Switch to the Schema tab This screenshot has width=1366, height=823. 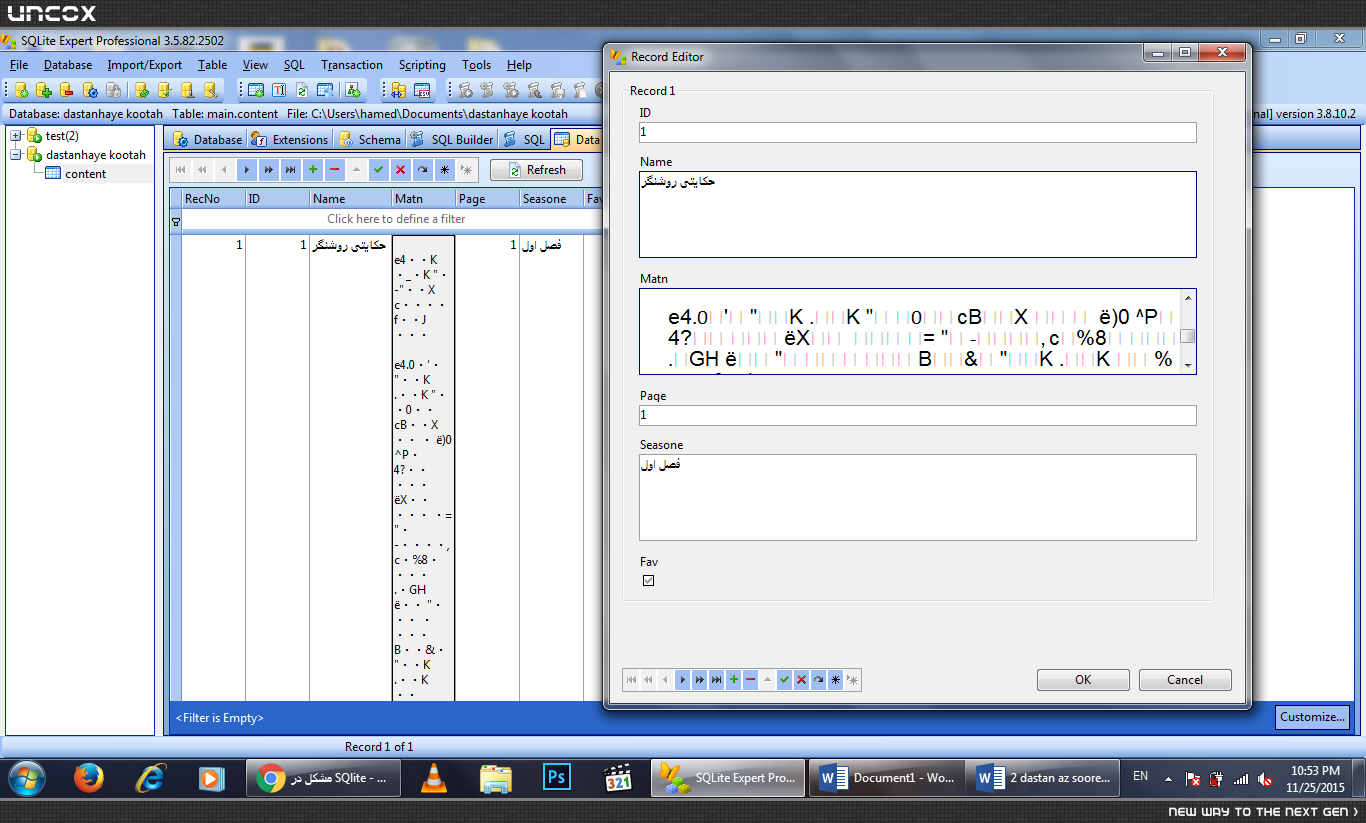coord(370,140)
